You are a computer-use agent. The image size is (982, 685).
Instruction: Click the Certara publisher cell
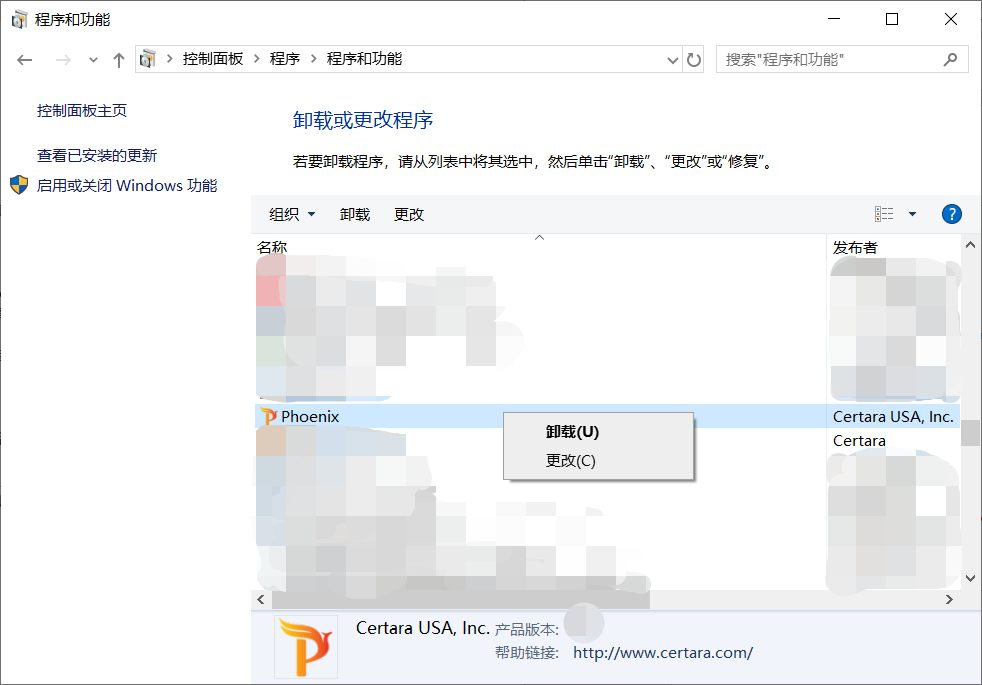coord(859,441)
